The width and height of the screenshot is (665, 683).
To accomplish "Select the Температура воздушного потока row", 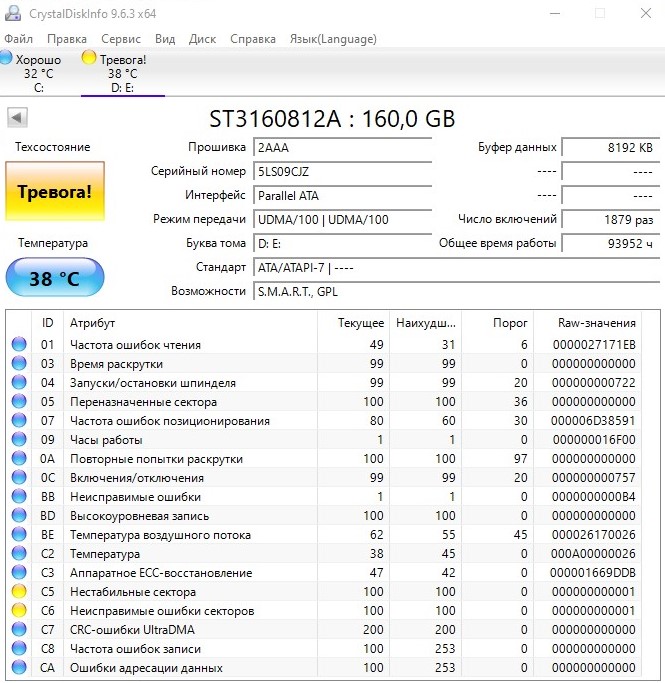I will click(324, 534).
